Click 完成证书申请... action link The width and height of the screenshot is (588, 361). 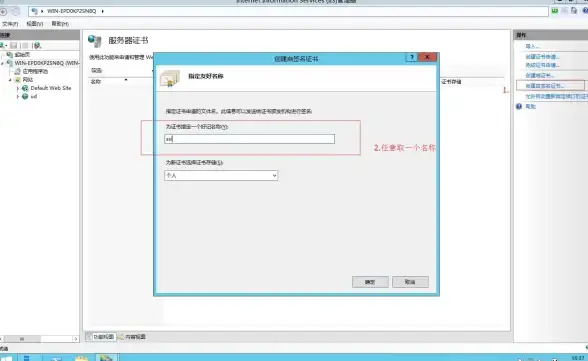click(542, 65)
